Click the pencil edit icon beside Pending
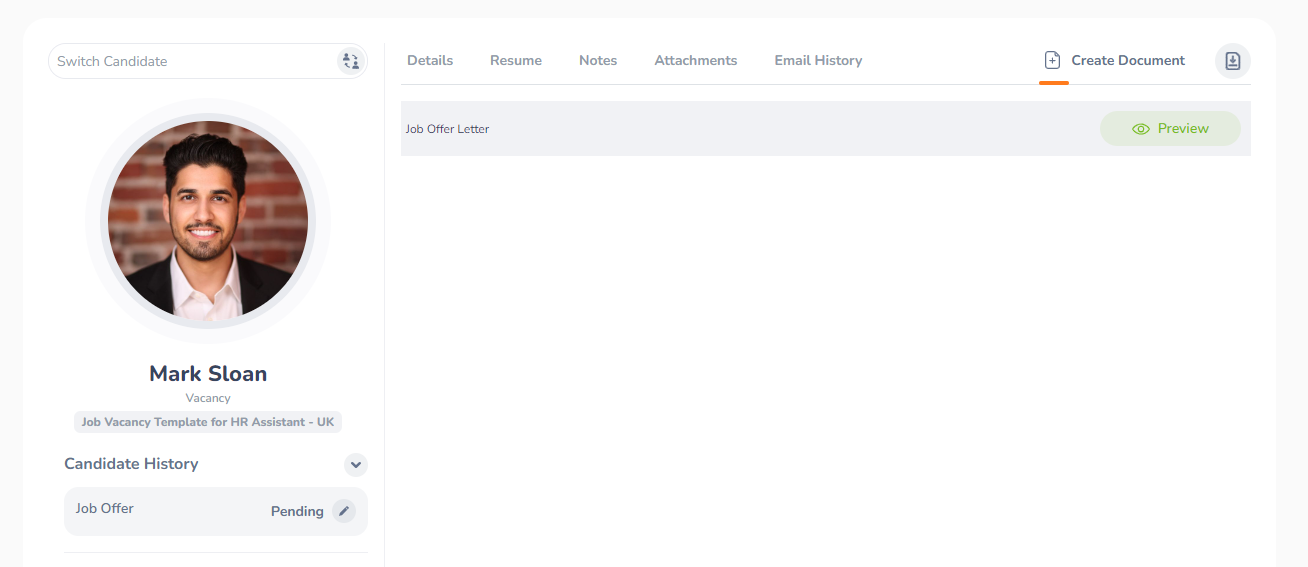The width and height of the screenshot is (1308, 567). tap(344, 511)
